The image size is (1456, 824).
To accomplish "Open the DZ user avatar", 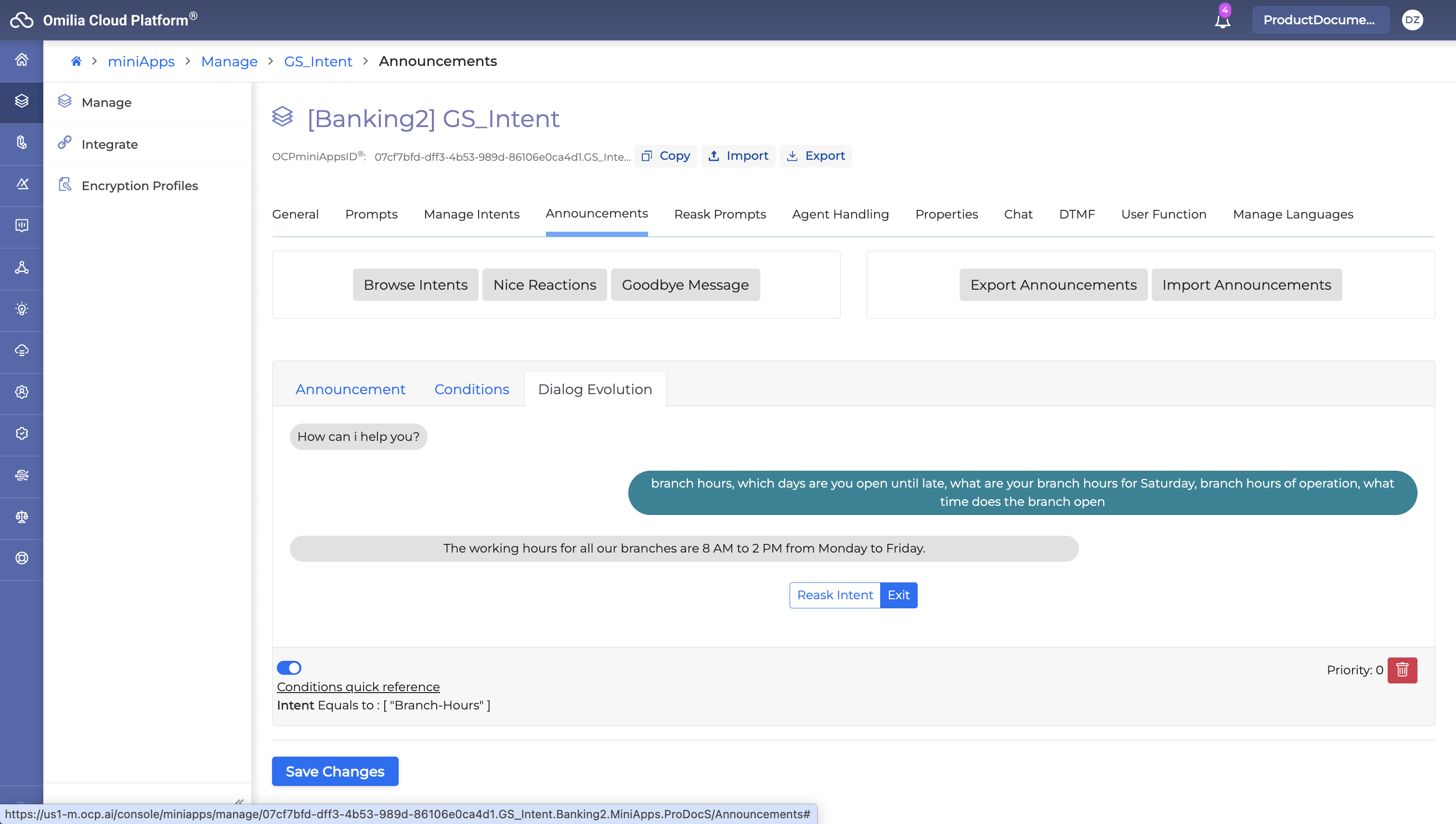I will 1412,20.
